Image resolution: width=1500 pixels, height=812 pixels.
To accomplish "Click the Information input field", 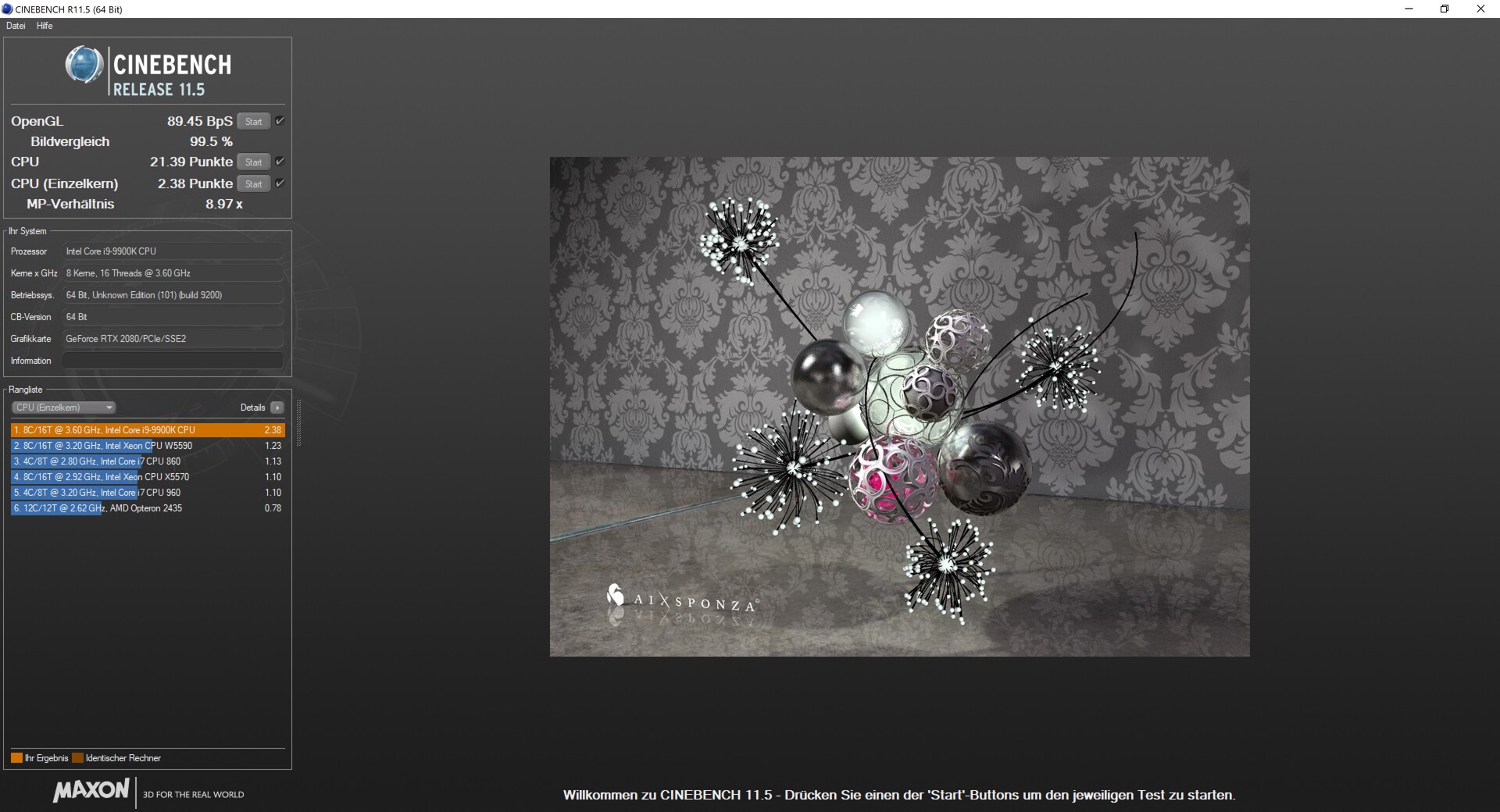I will tap(173, 361).
